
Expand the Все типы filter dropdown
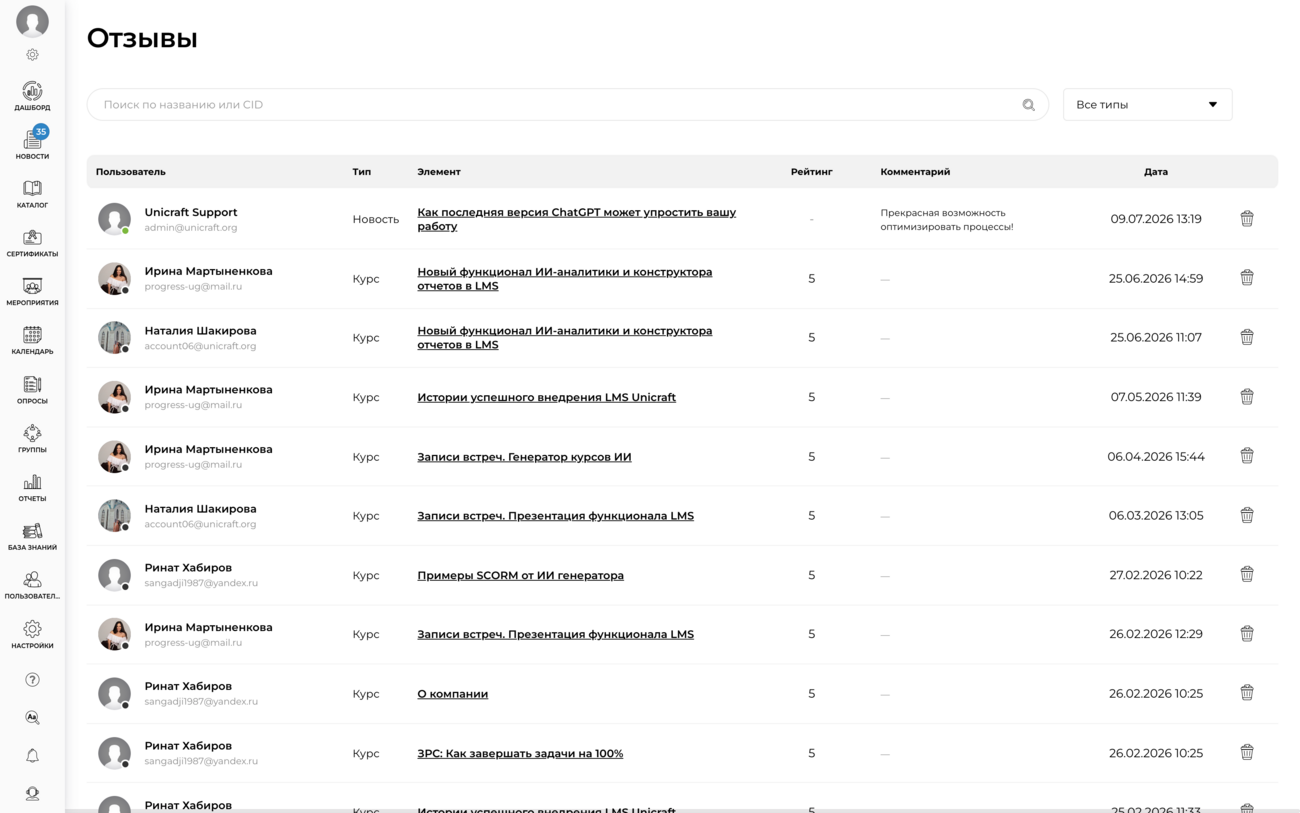coord(1147,105)
